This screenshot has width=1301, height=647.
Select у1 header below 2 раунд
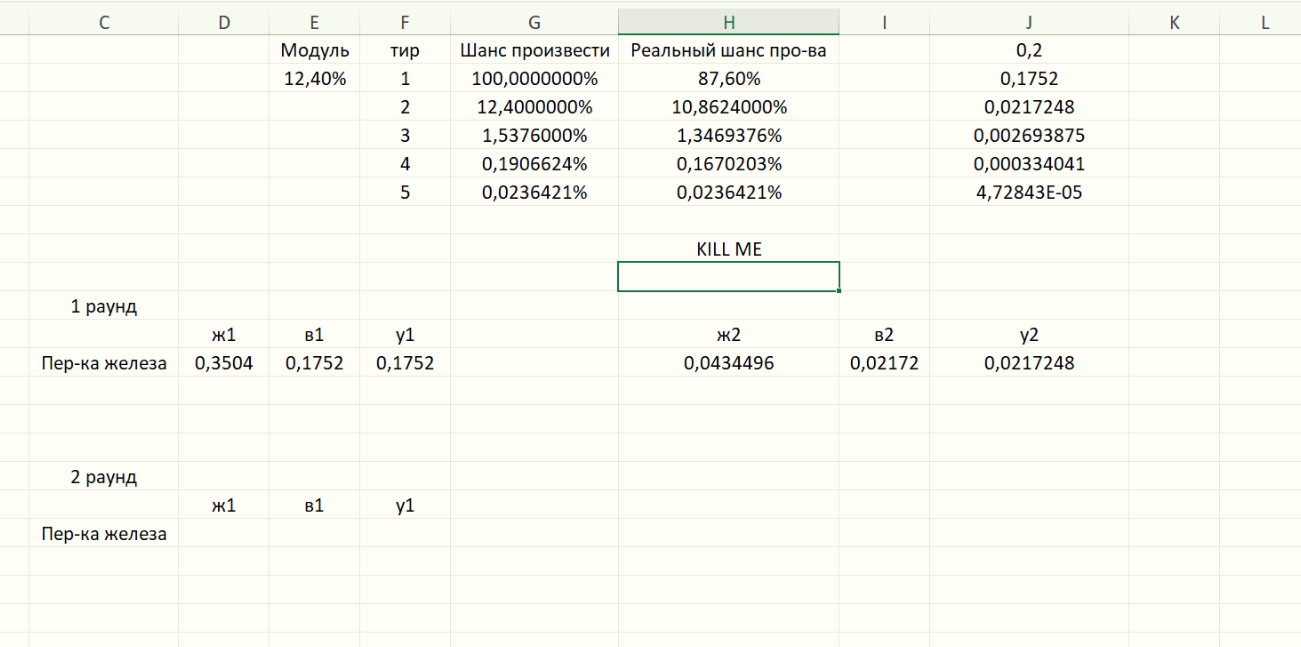coord(405,506)
